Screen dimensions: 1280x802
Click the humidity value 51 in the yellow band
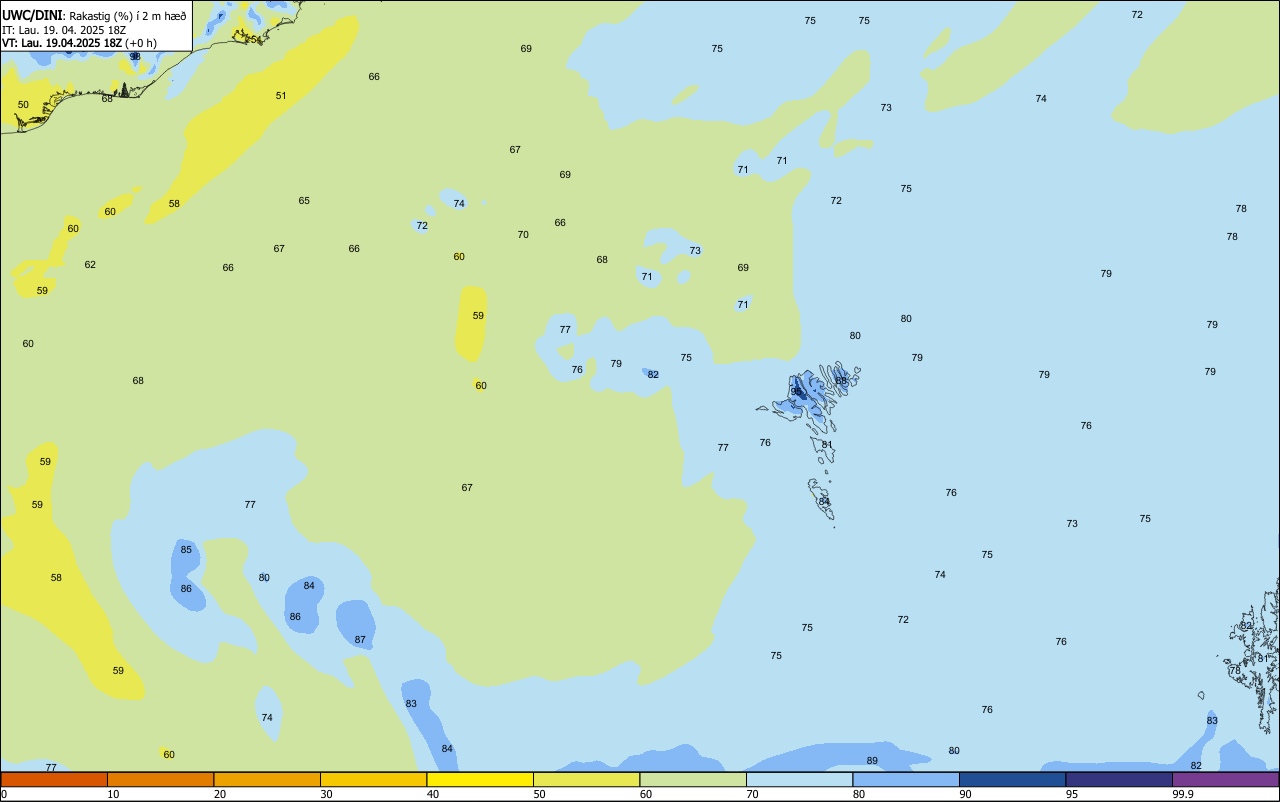281,96
